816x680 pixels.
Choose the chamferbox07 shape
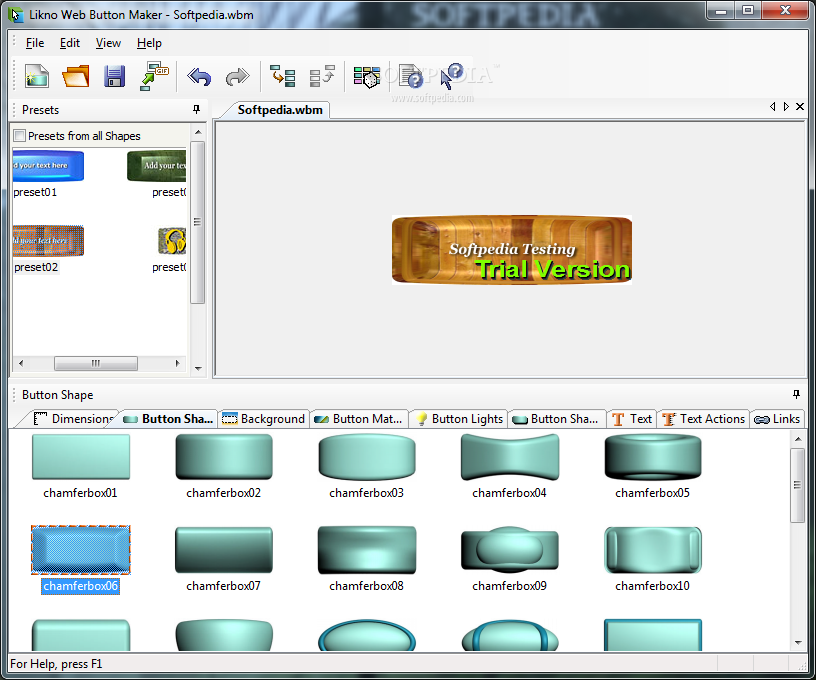(224, 550)
